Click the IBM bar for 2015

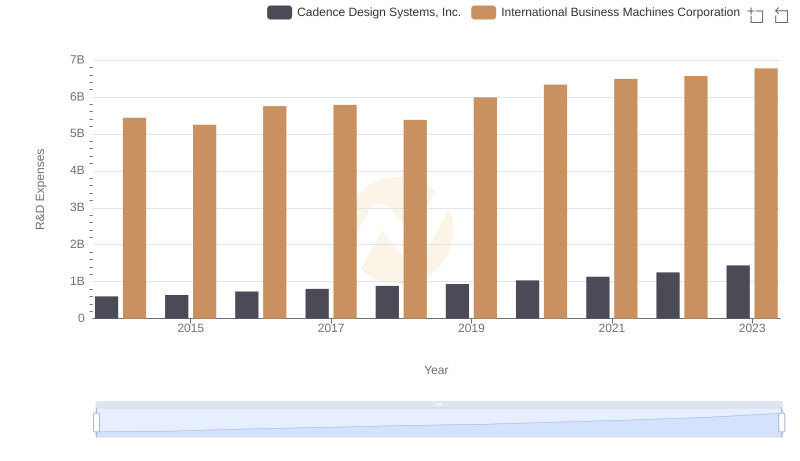(205, 221)
